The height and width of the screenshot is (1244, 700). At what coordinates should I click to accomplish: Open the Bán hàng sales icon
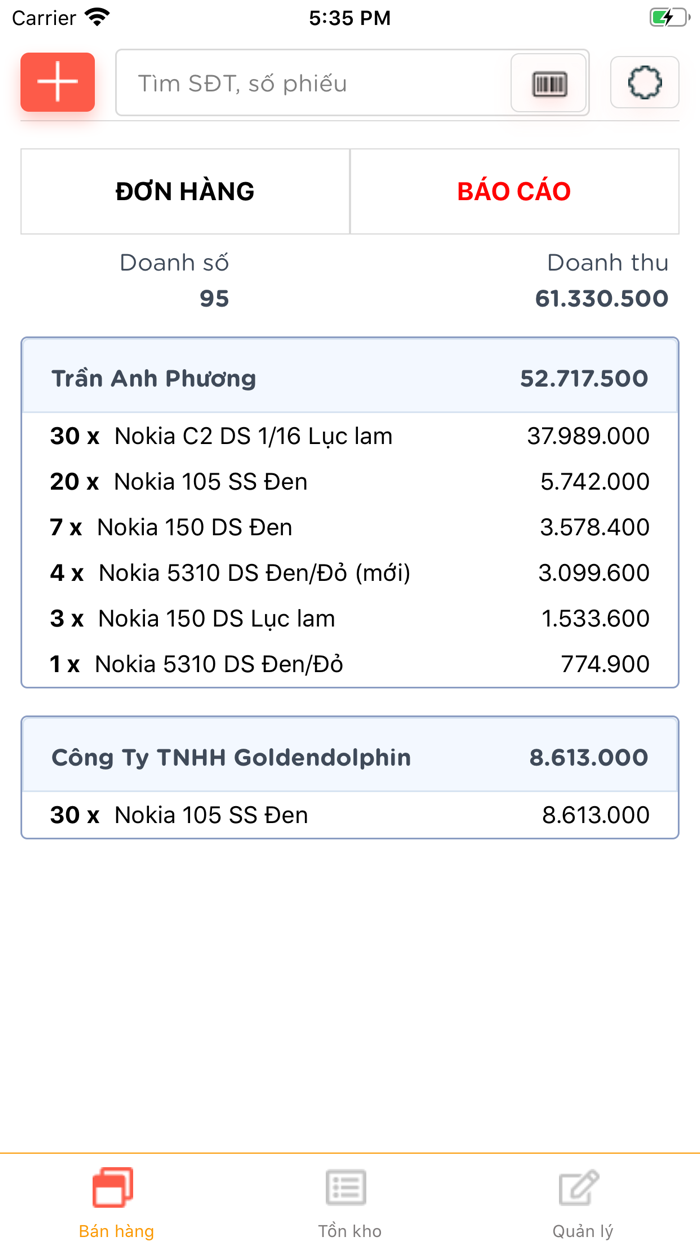coord(114,1189)
